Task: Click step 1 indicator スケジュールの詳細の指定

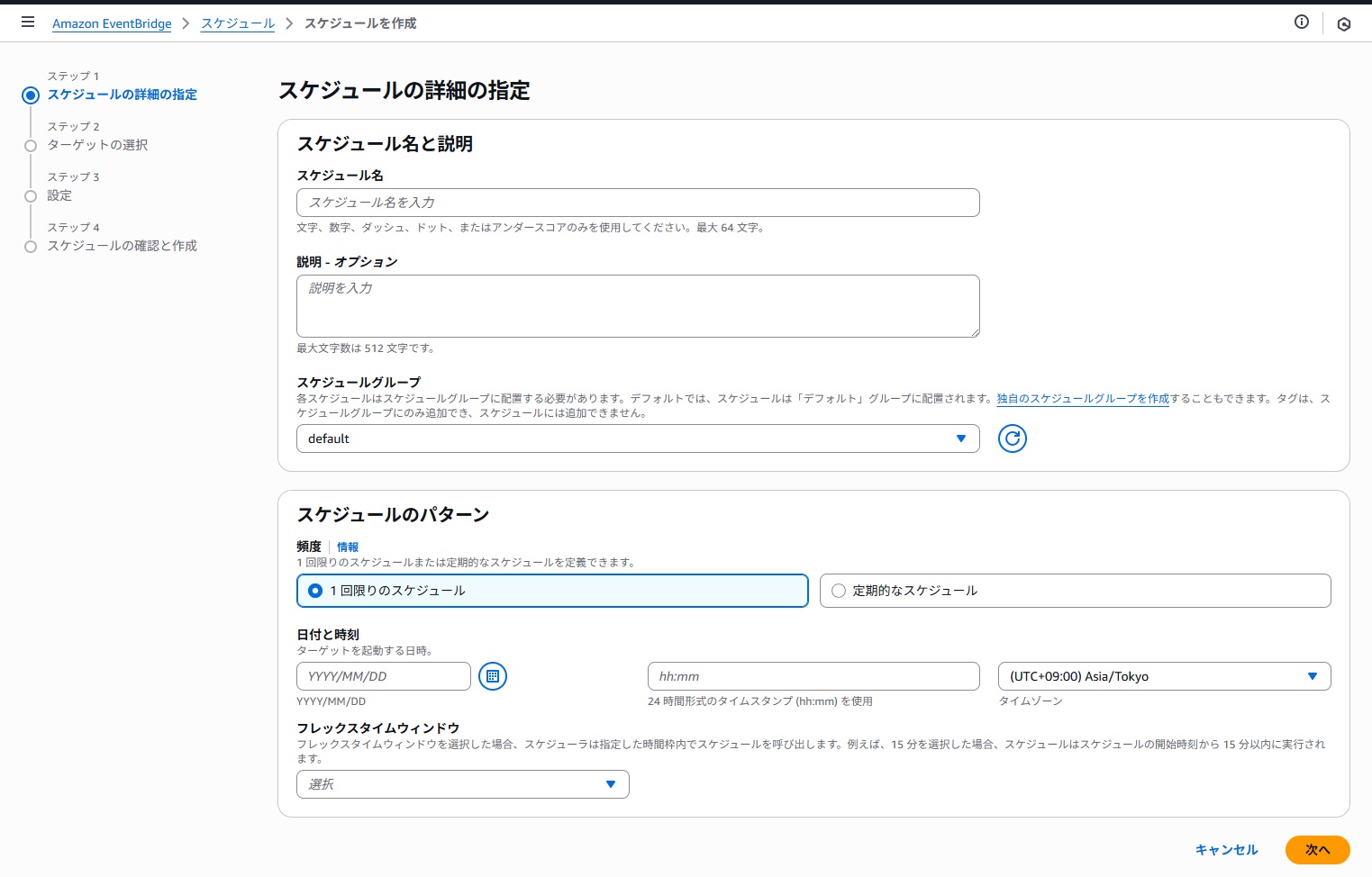Action: pyautogui.click(x=122, y=95)
